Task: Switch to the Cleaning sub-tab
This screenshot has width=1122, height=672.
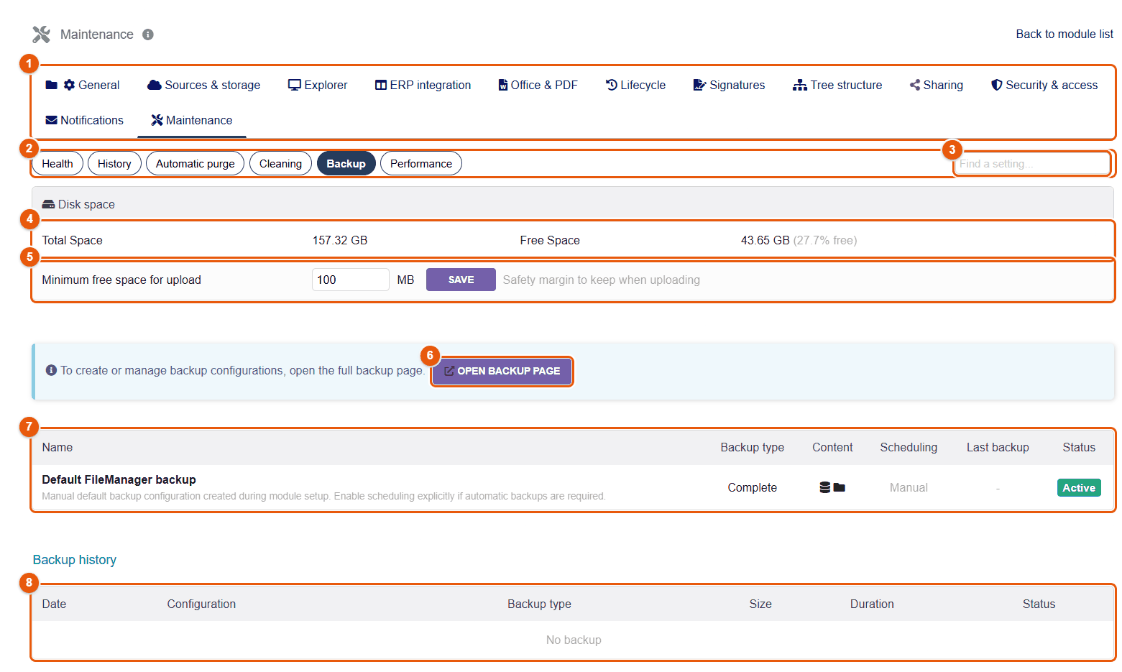Action: tap(280, 164)
